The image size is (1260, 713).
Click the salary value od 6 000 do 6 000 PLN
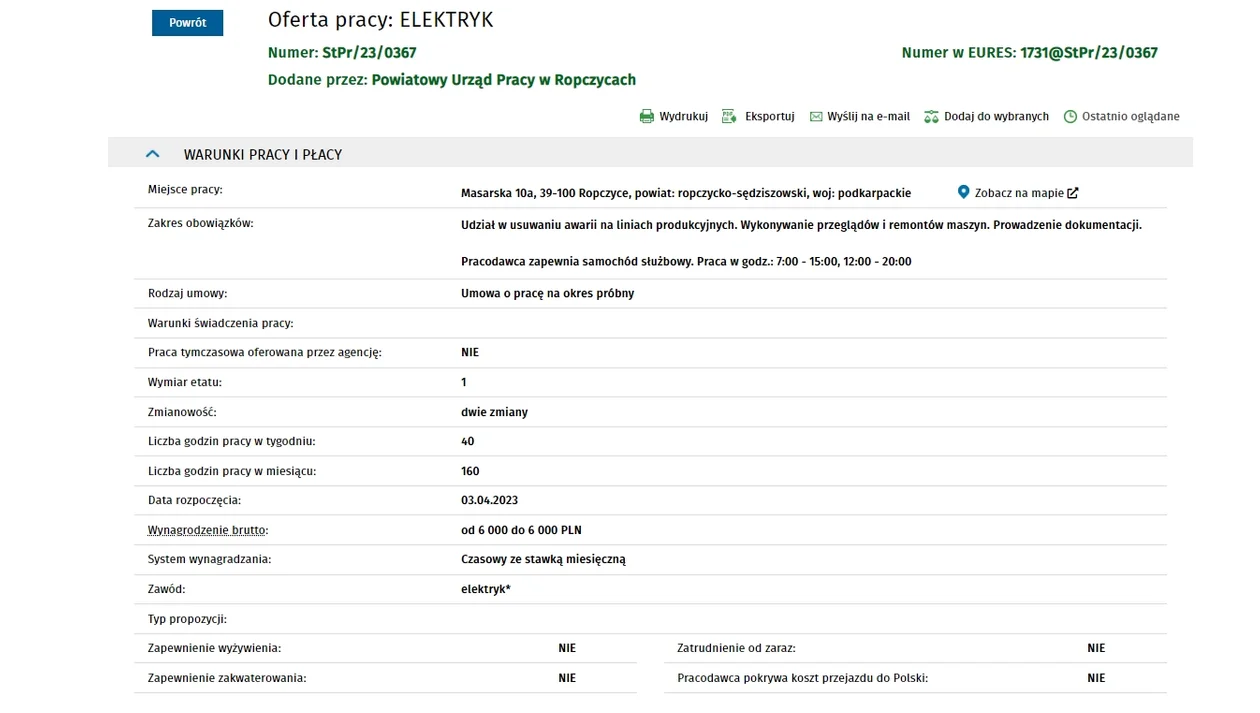(x=521, y=530)
